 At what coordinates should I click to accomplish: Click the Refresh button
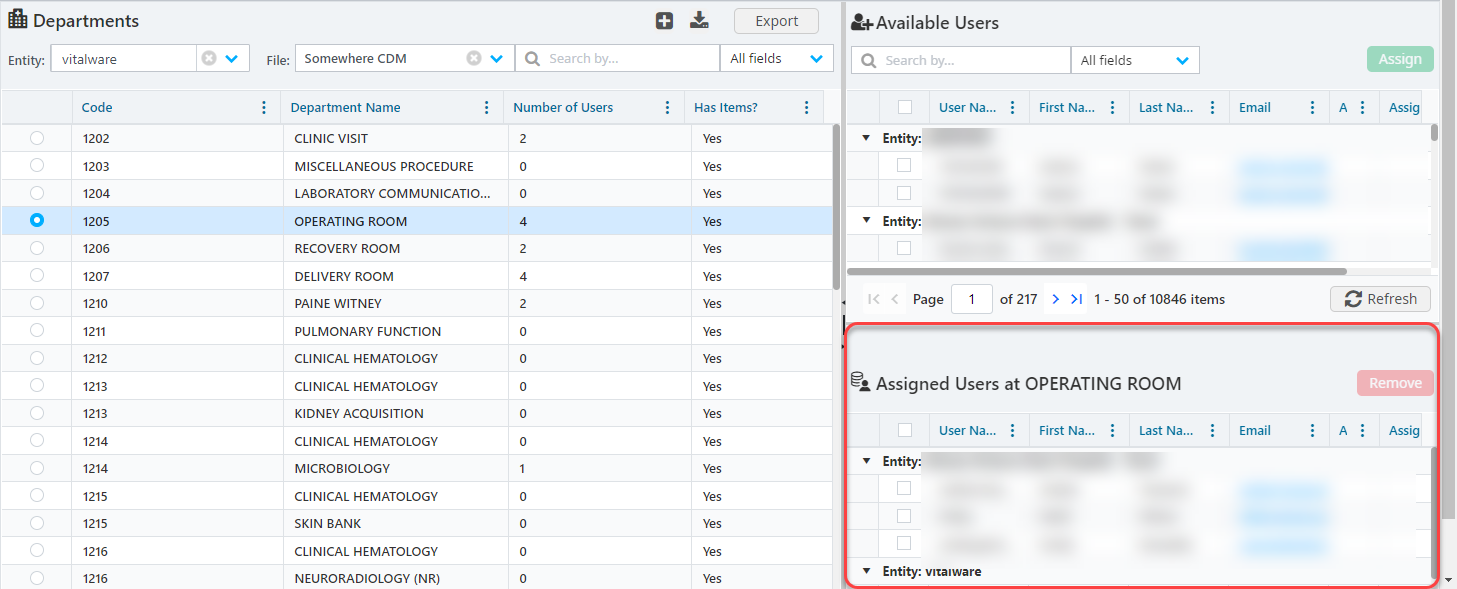coord(1380,299)
